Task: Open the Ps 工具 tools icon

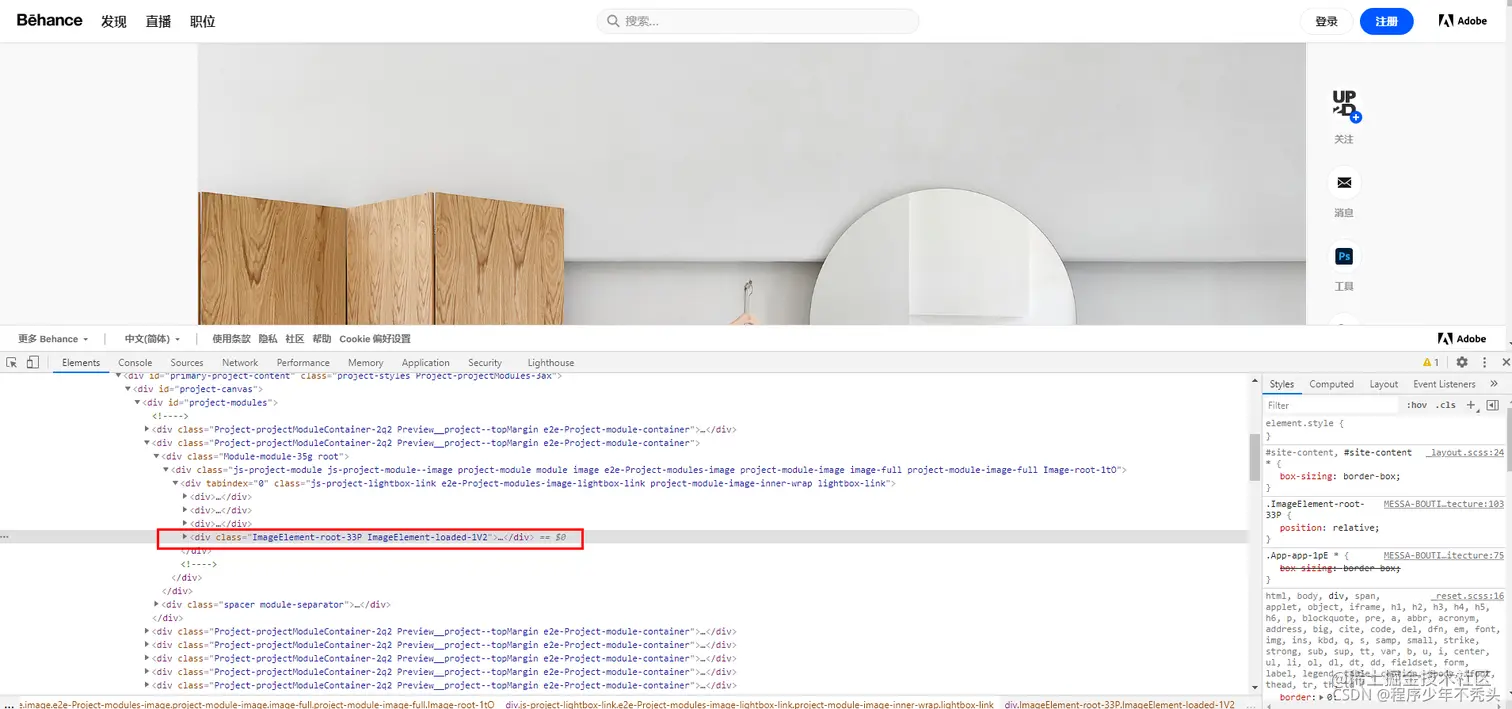Action: (1344, 257)
